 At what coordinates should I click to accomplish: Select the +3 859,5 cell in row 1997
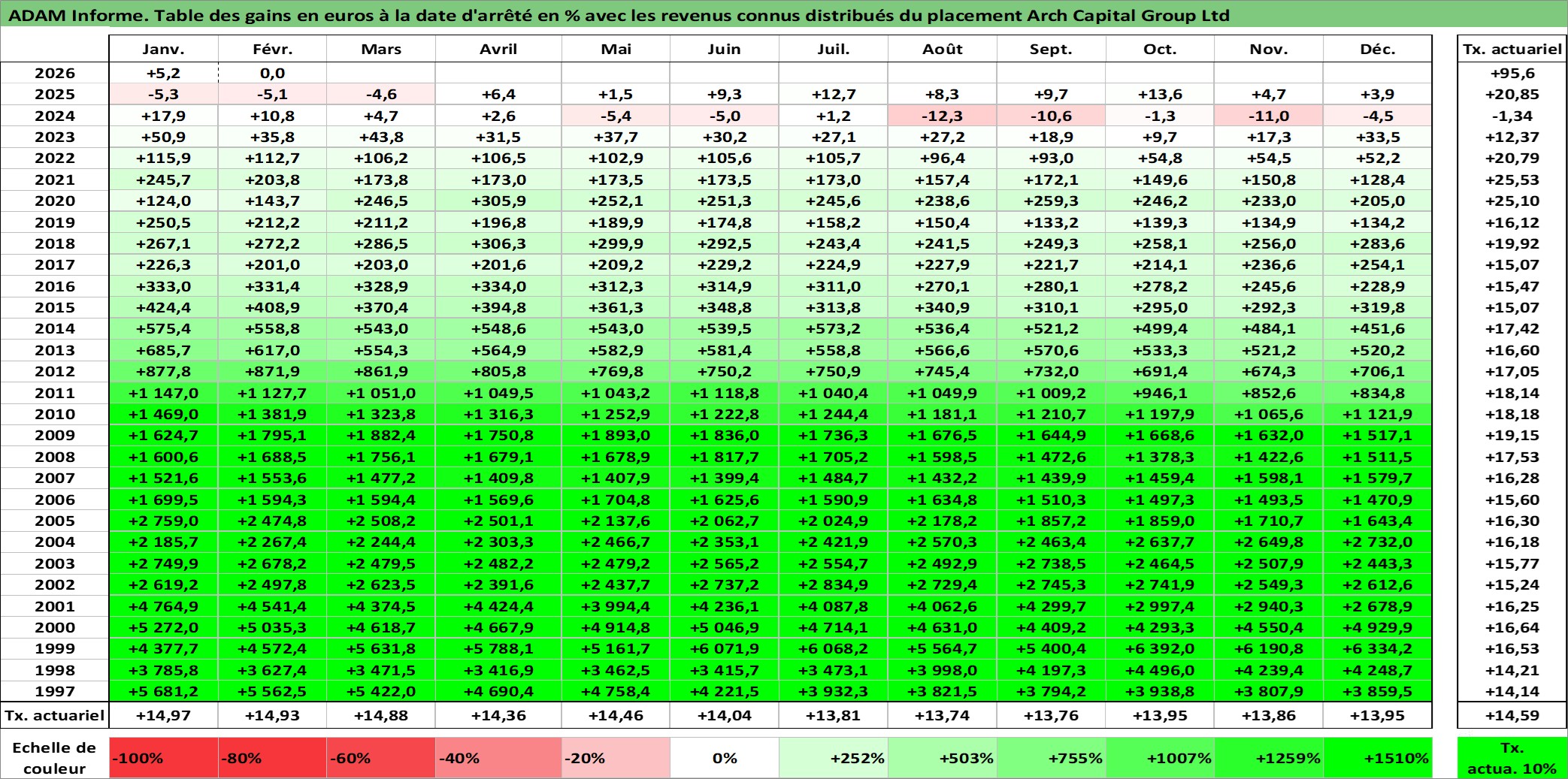coord(1377,691)
